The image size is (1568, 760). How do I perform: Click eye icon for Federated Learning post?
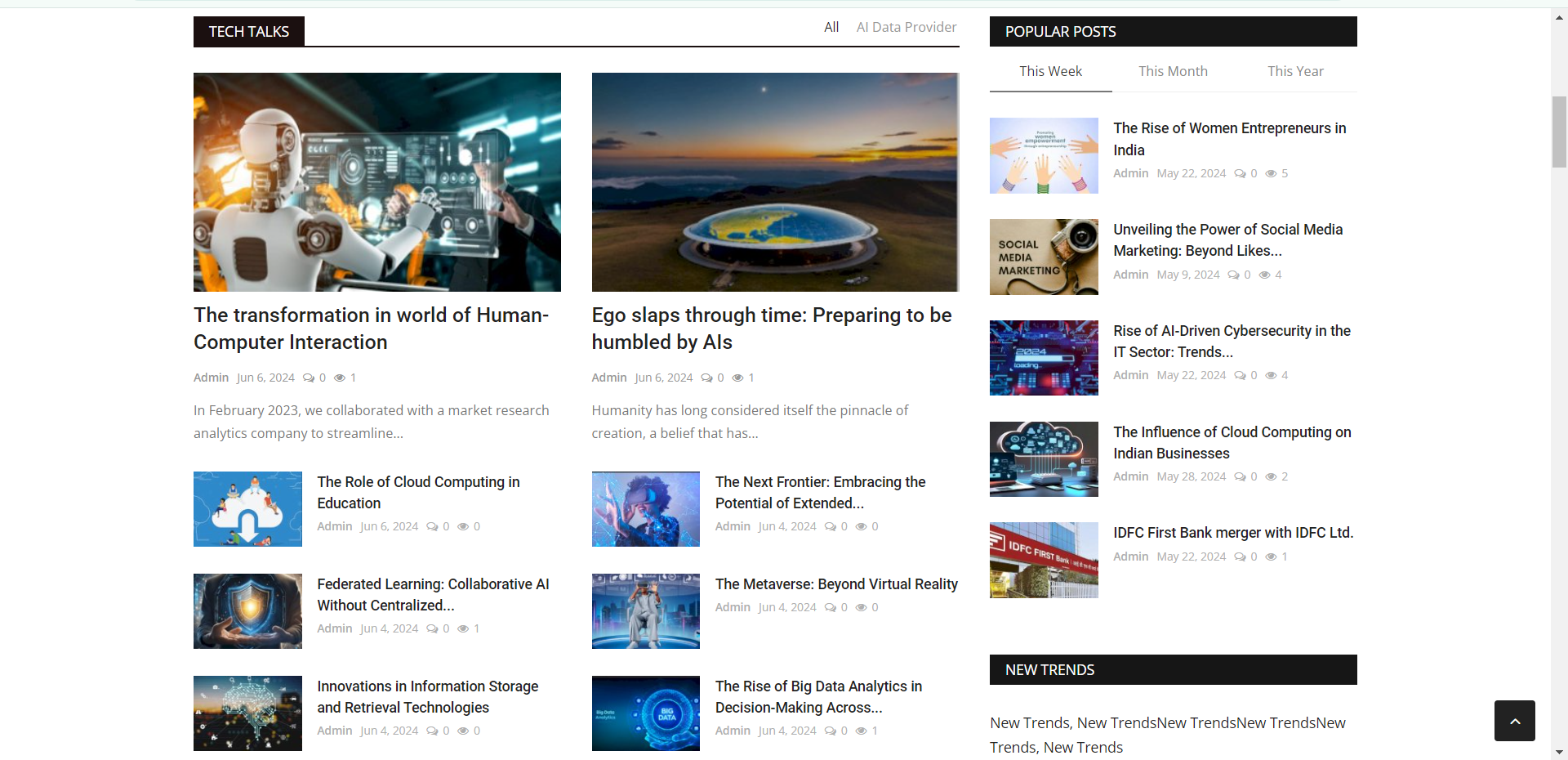(x=463, y=628)
